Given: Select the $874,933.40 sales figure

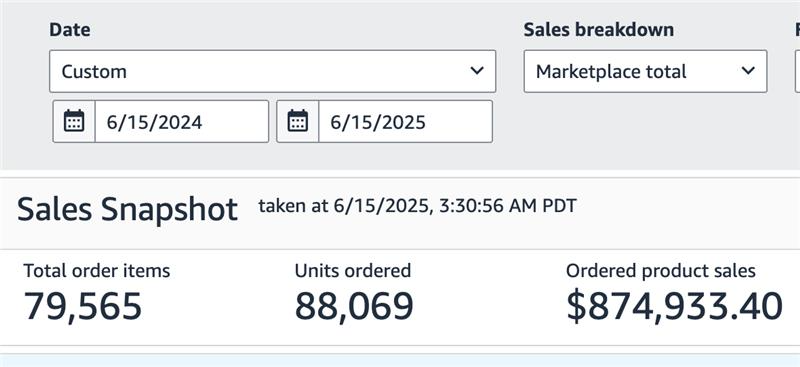Looking at the screenshot, I should pyautogui.click(x=674, y=306).
